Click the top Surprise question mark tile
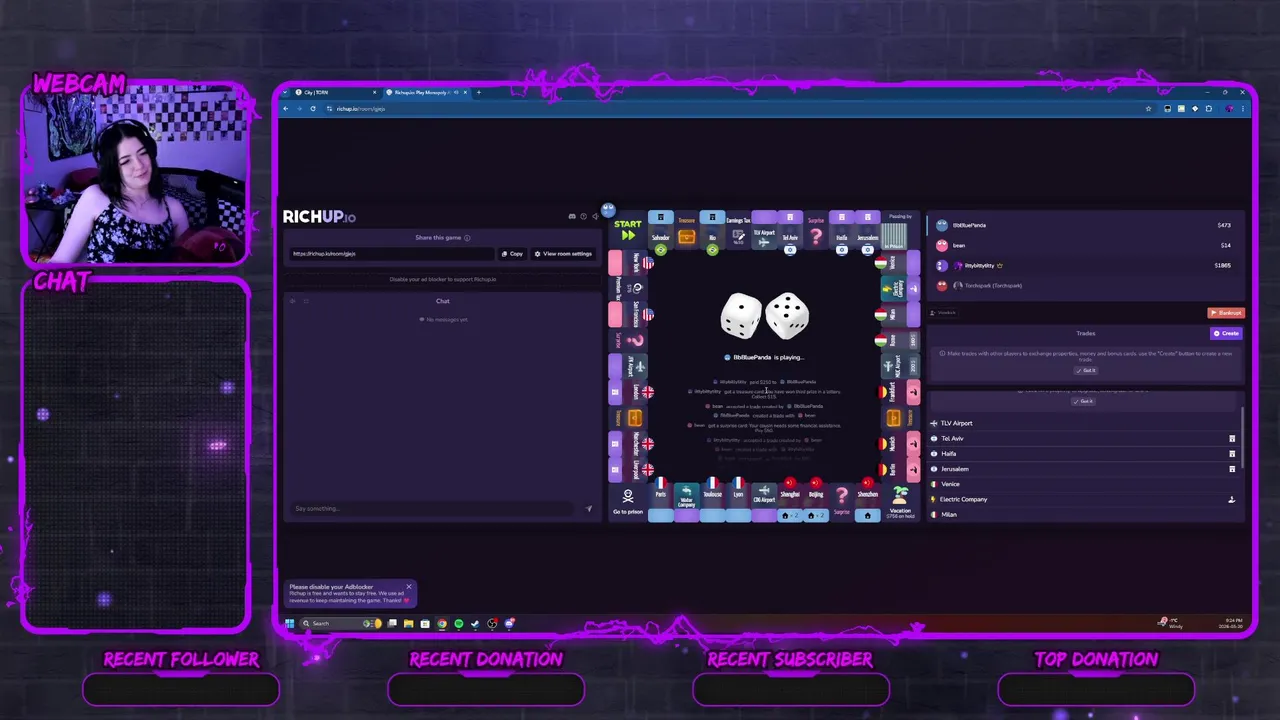The width and height of the screenshot is (1280, 720). pyautogui.click(x=816, y=232)
